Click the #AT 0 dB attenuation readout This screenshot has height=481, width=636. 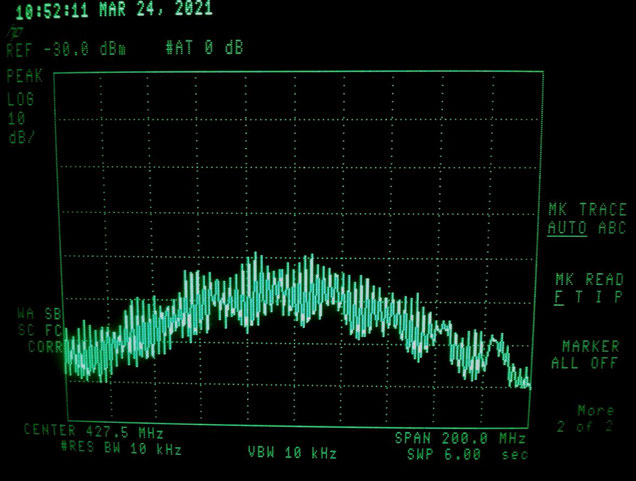tap(204, 47)
